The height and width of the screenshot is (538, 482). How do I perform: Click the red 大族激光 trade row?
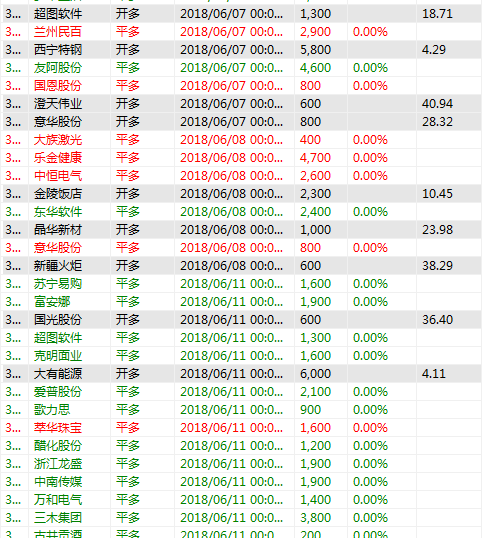[241, 140]
